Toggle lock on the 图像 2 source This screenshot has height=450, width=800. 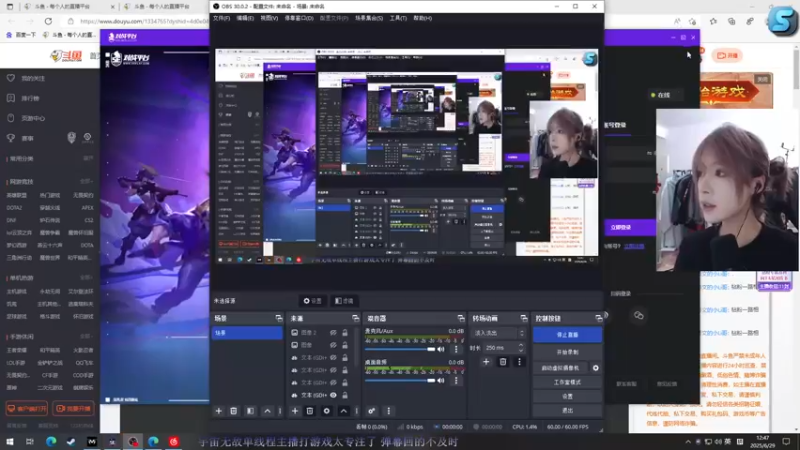[x=345, y=332]
